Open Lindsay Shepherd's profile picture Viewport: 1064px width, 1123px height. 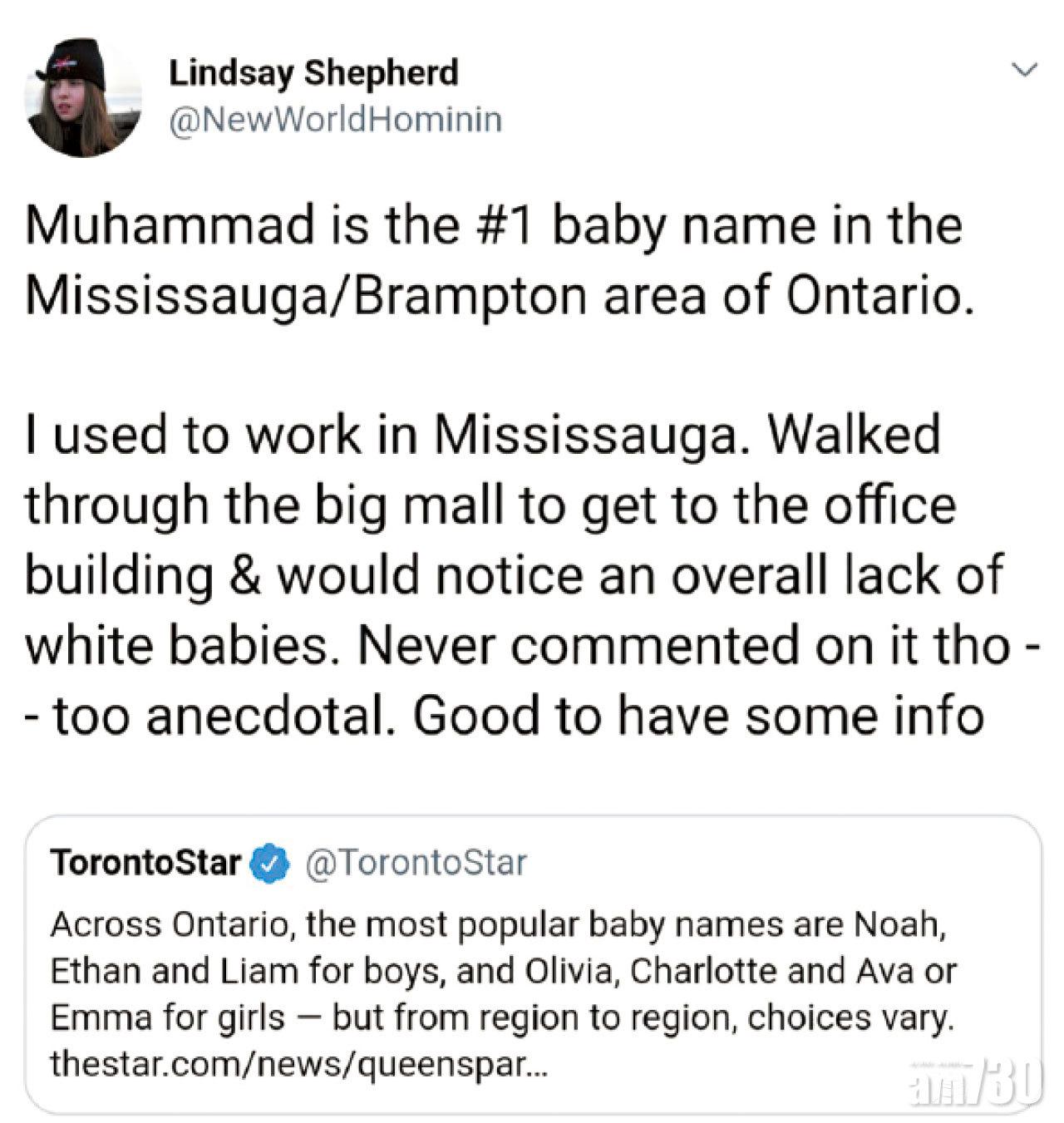(83, 99)
